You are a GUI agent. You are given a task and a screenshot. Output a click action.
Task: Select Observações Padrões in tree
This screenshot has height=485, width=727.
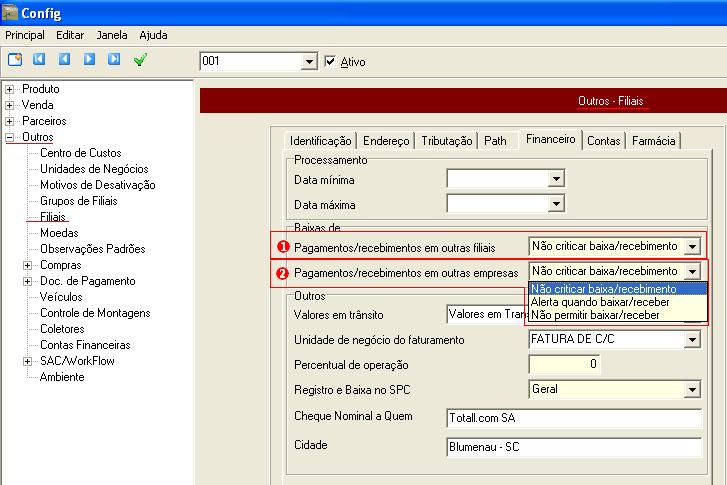93,249
